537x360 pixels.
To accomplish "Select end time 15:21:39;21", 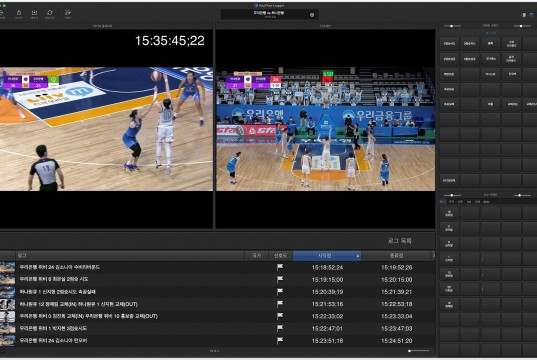I will point(397,292).
